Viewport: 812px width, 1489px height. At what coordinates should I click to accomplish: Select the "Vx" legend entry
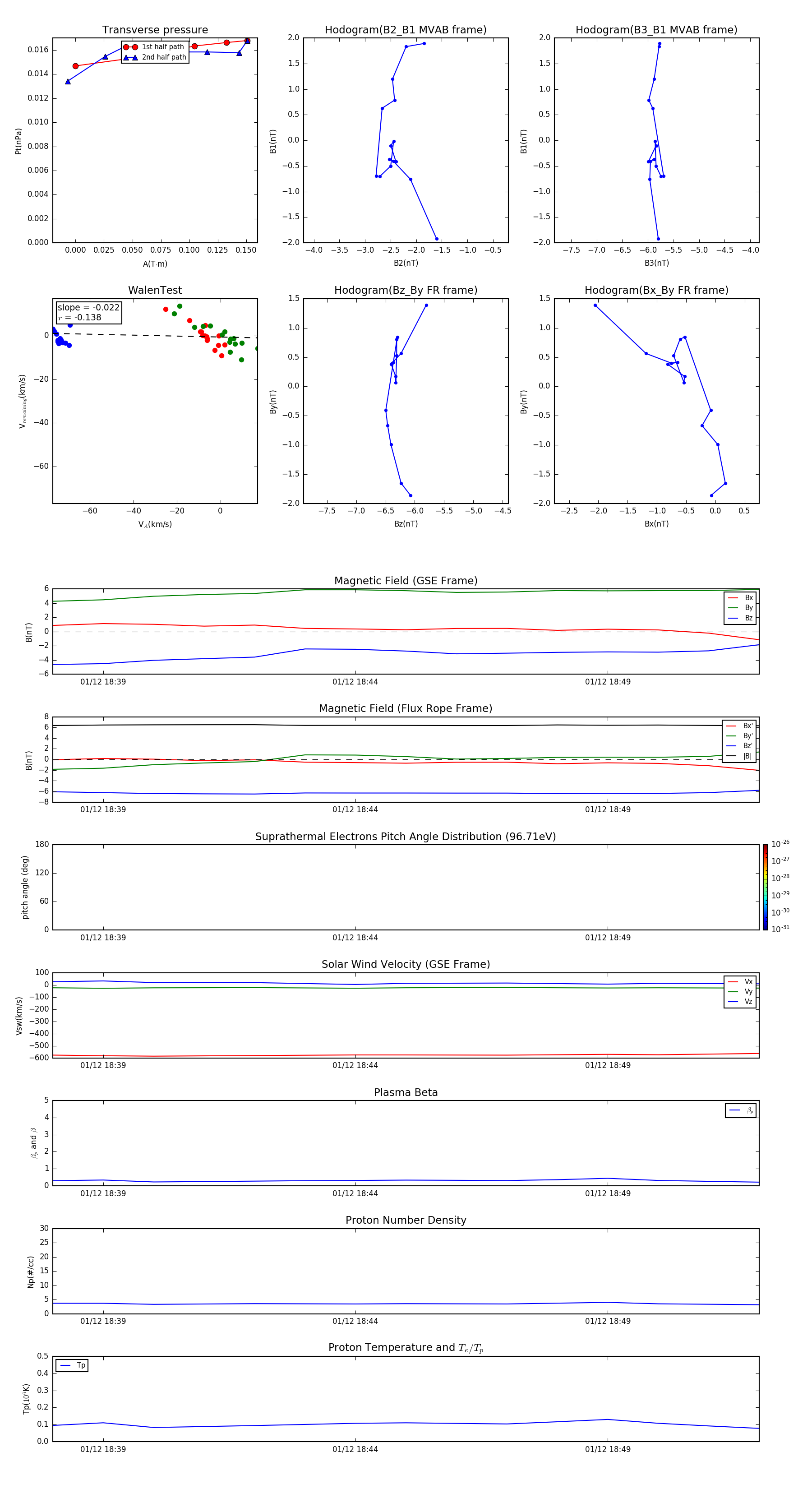[740, 981]
